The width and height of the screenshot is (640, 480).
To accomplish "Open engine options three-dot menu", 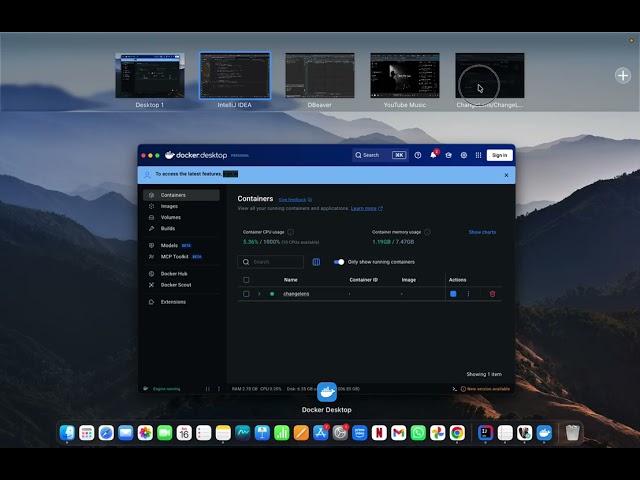I will coord(218,389).
